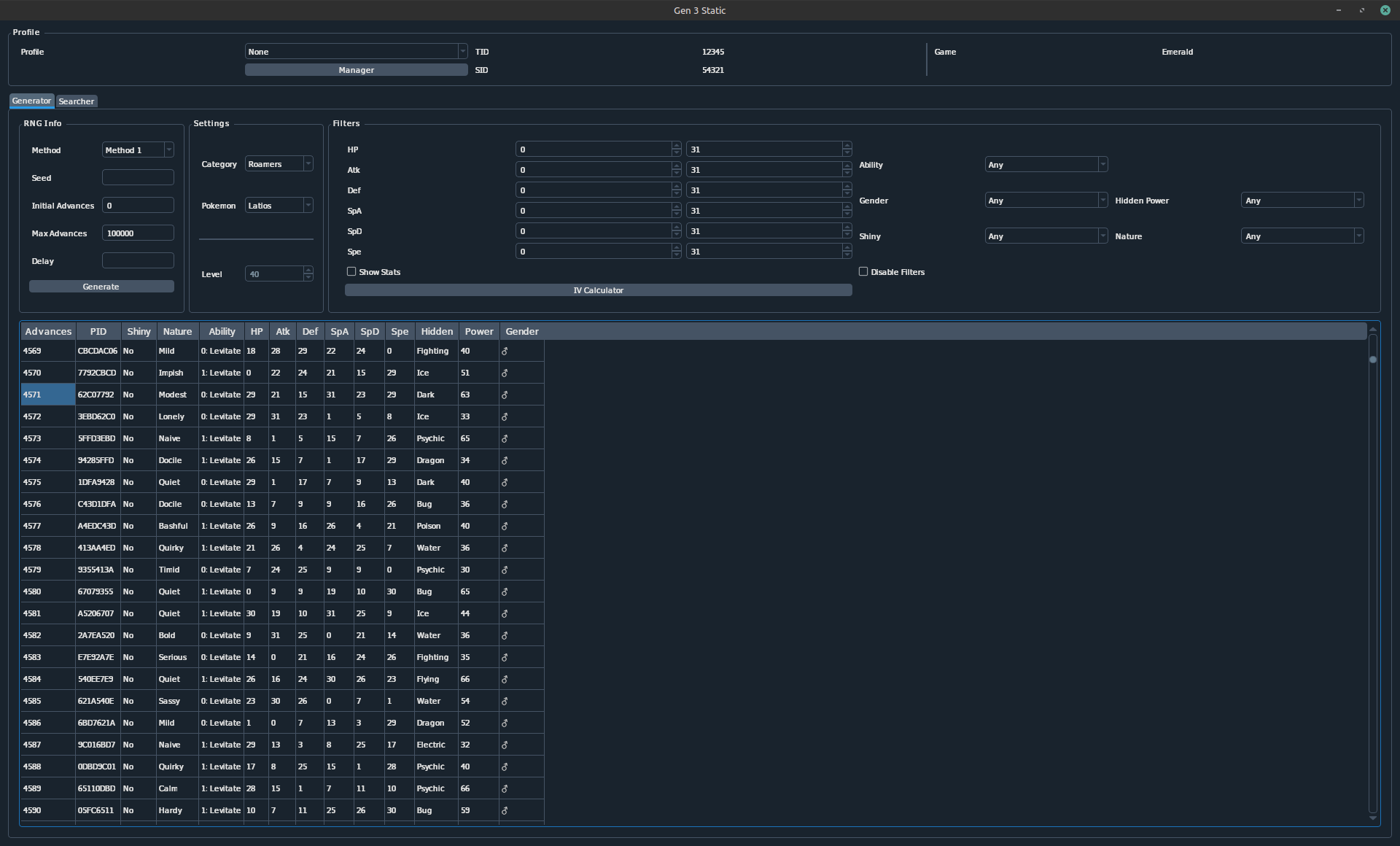
Task: Select the Generator tab
Action: [31, 101]
